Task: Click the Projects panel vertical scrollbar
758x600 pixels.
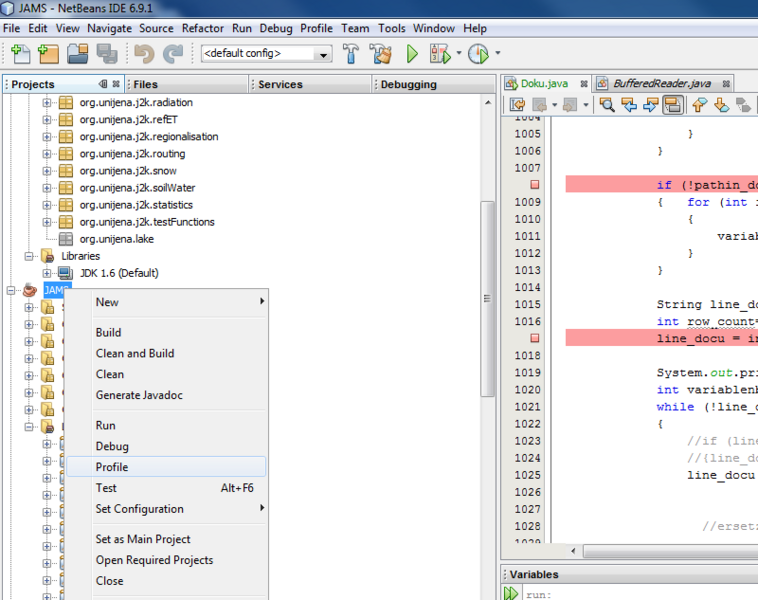Action: pyautogui.click(x=487, y=300)
